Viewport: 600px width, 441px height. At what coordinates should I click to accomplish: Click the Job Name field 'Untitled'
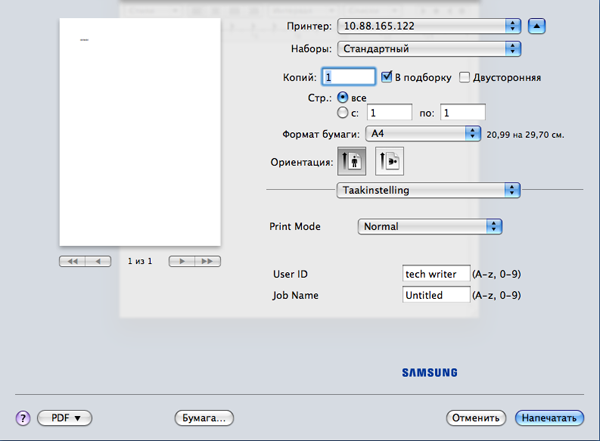click(436, 295)
